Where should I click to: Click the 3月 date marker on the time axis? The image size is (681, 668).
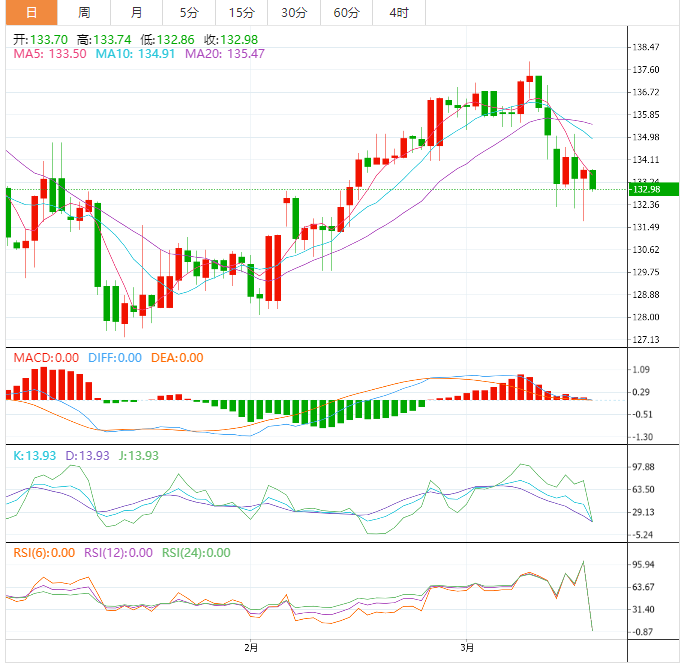(x=467, y=648)
